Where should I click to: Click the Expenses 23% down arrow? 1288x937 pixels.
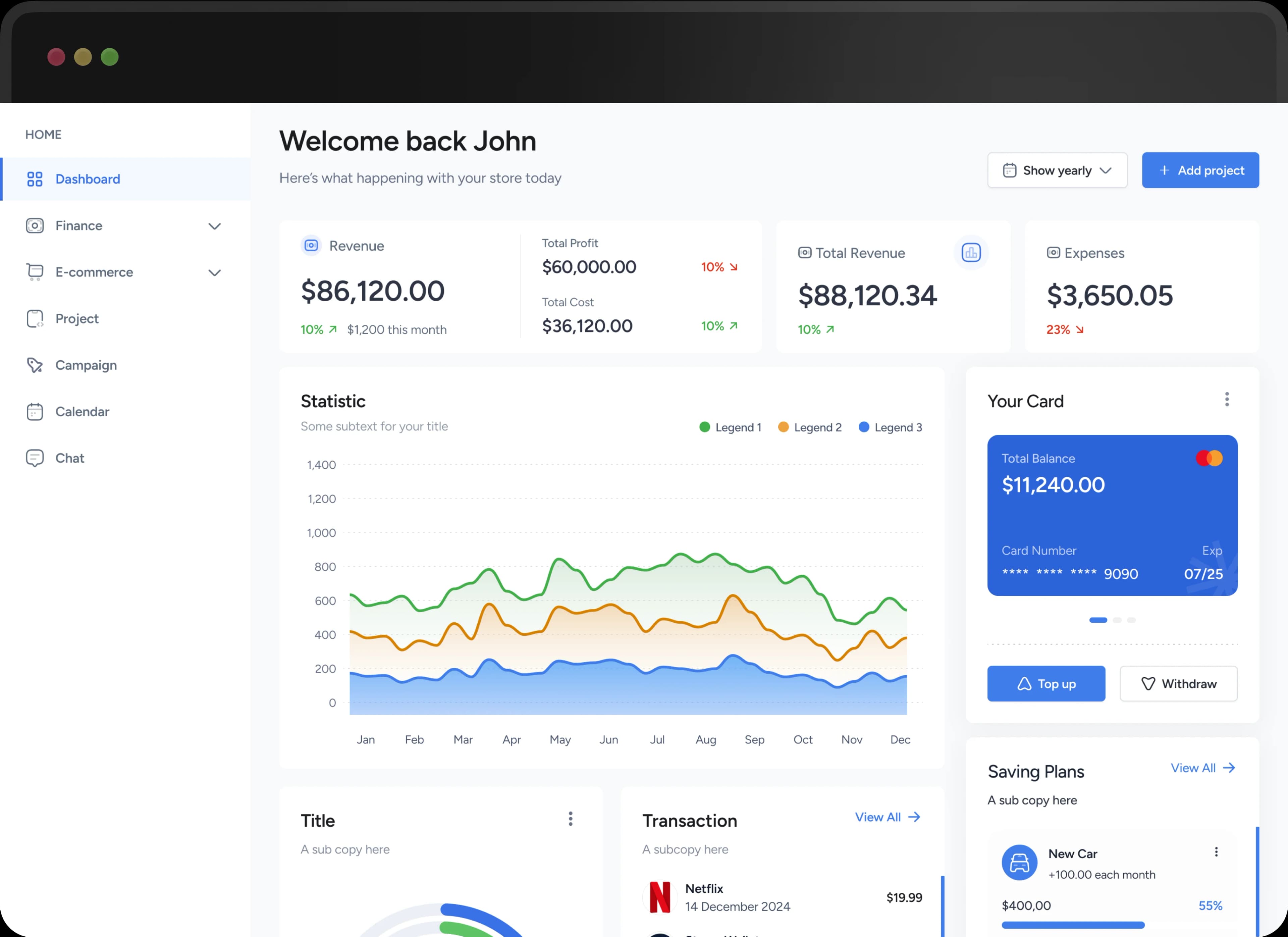point(1080,329)
